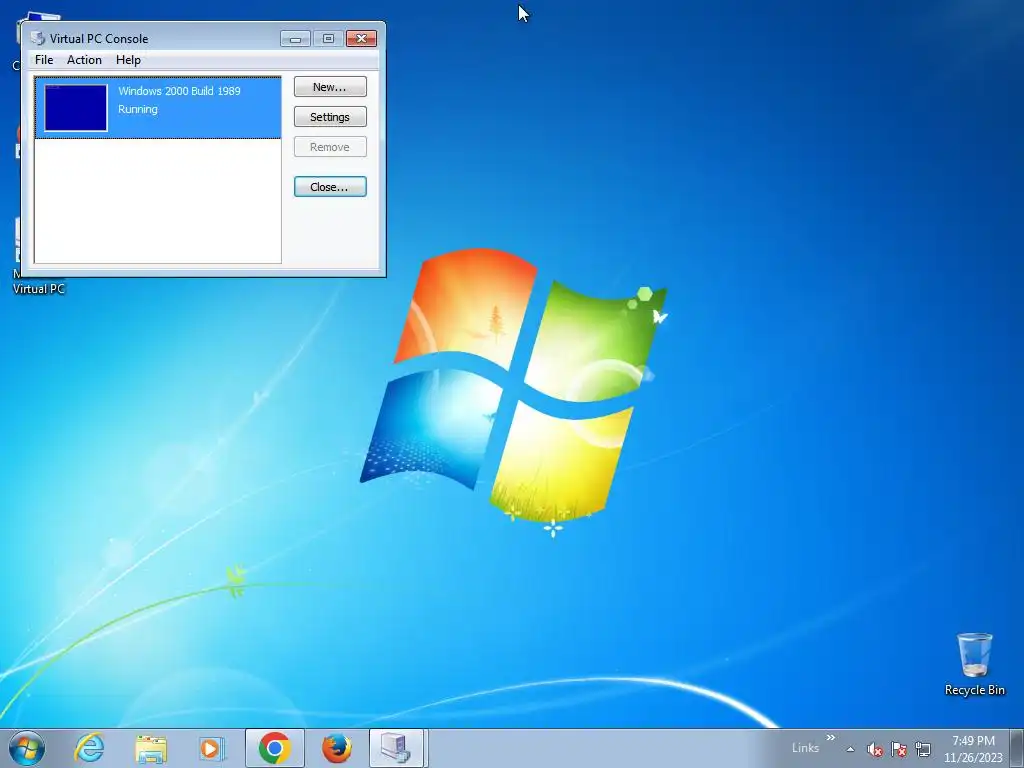
Task: Select the 'Windows 2000 Build 1989' machine name
Action: pos(179,91)
